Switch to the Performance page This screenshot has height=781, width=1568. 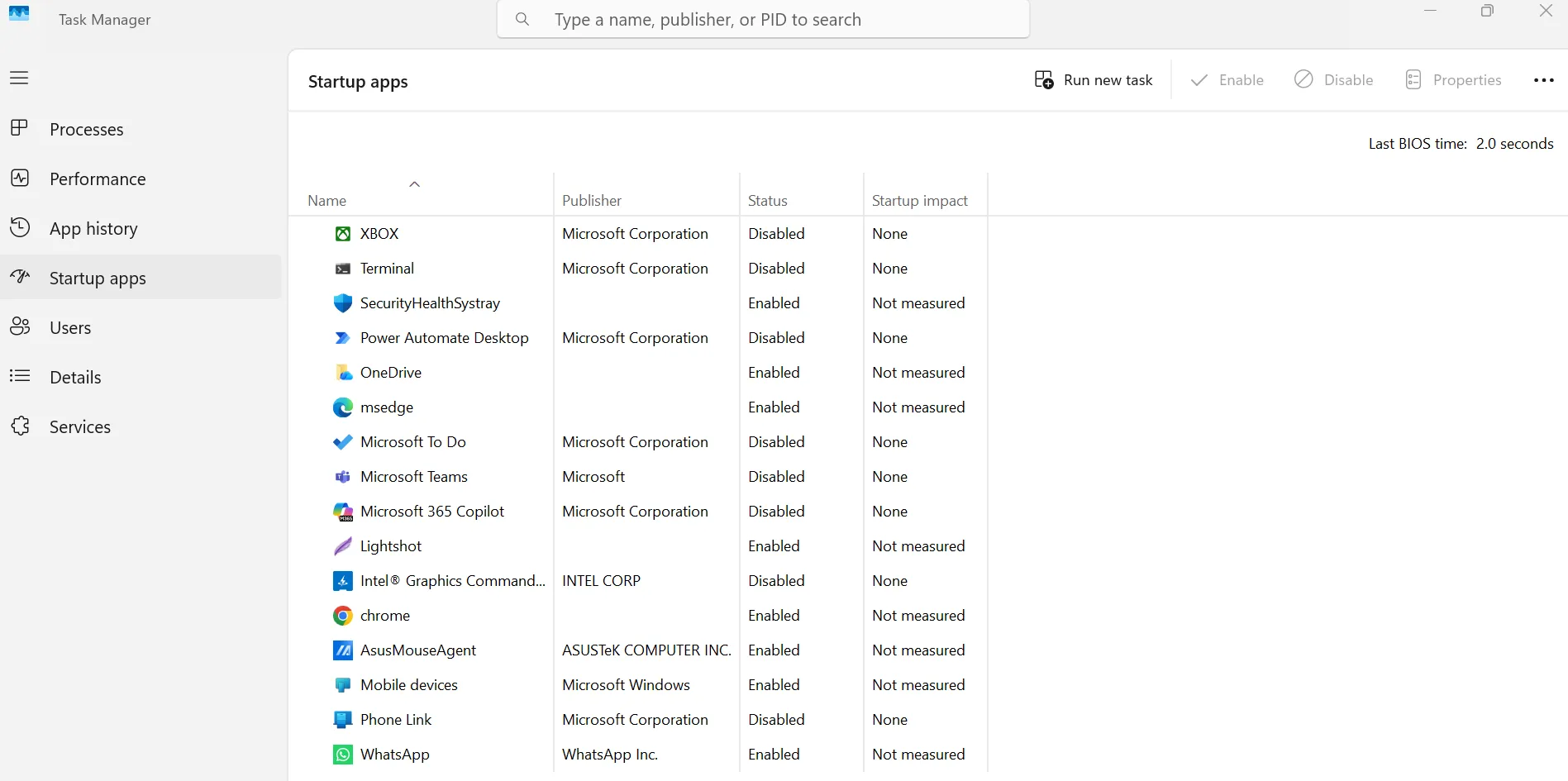[141, 179]
